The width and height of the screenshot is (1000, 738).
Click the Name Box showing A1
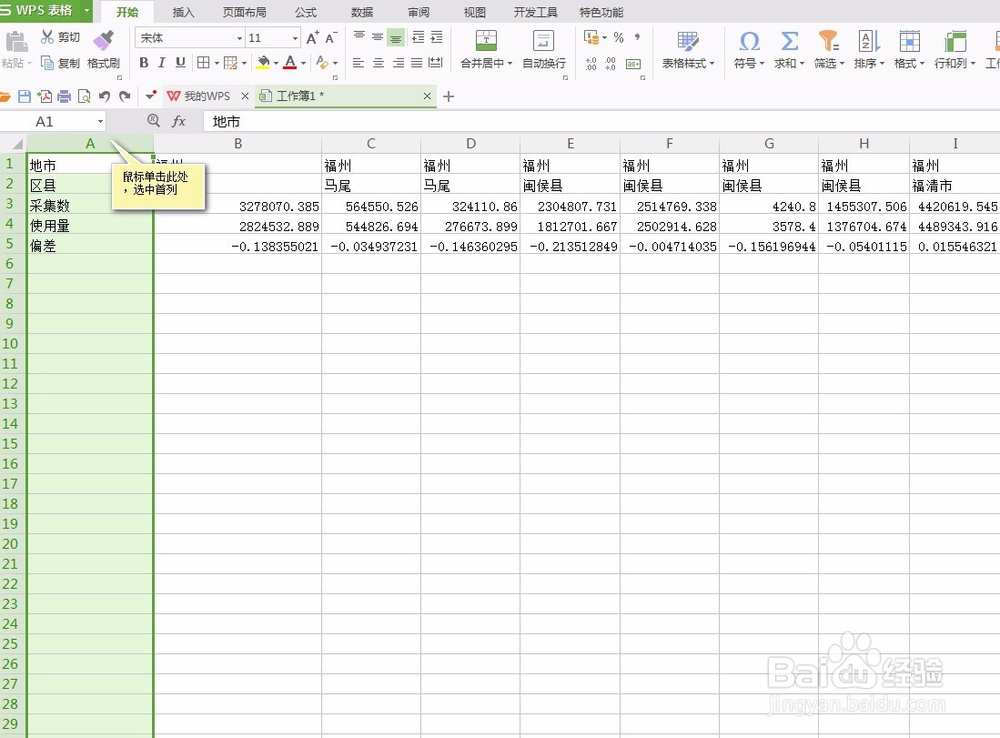pos(45,120)
